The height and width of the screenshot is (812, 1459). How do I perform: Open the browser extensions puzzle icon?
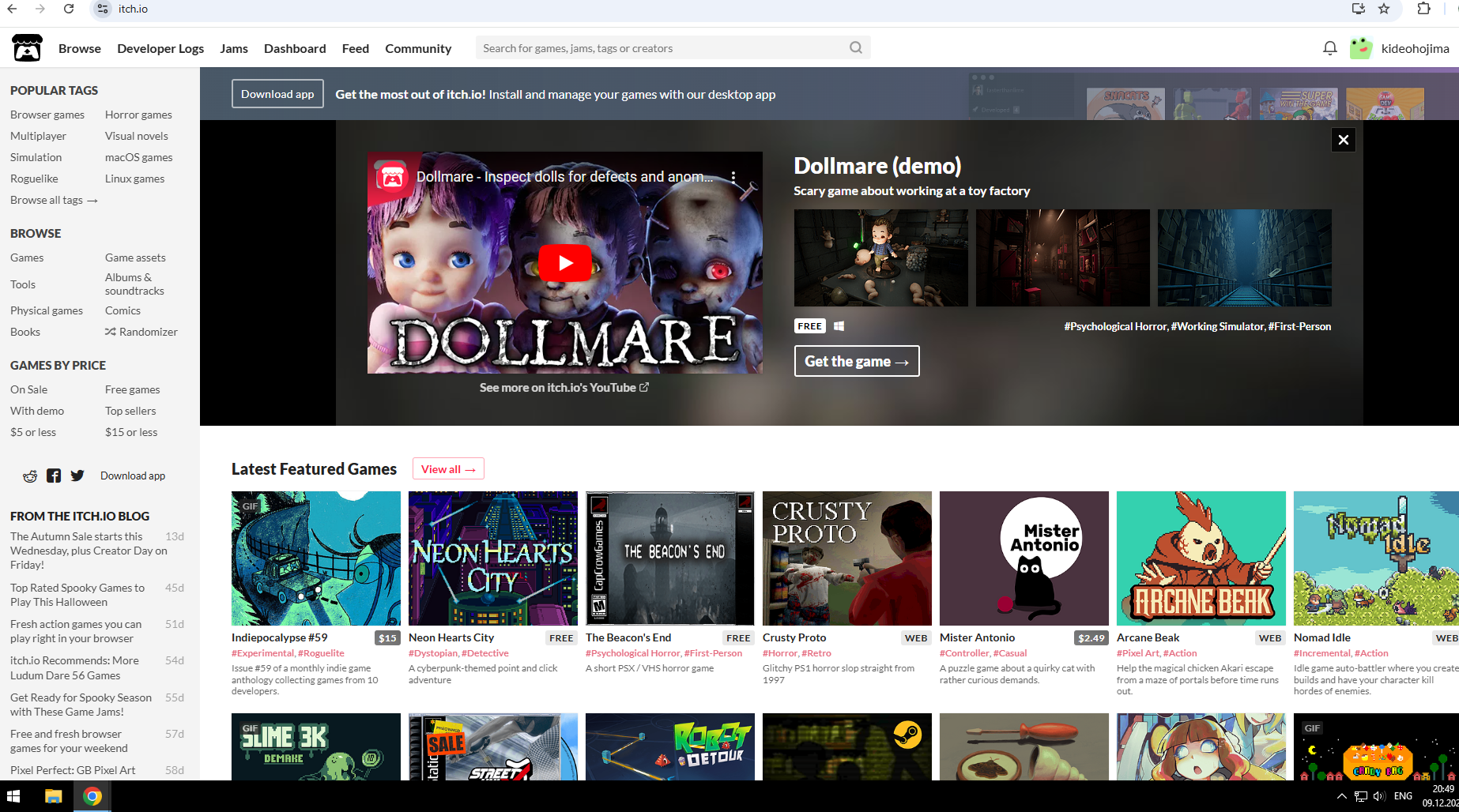[x=1423, y=9]
